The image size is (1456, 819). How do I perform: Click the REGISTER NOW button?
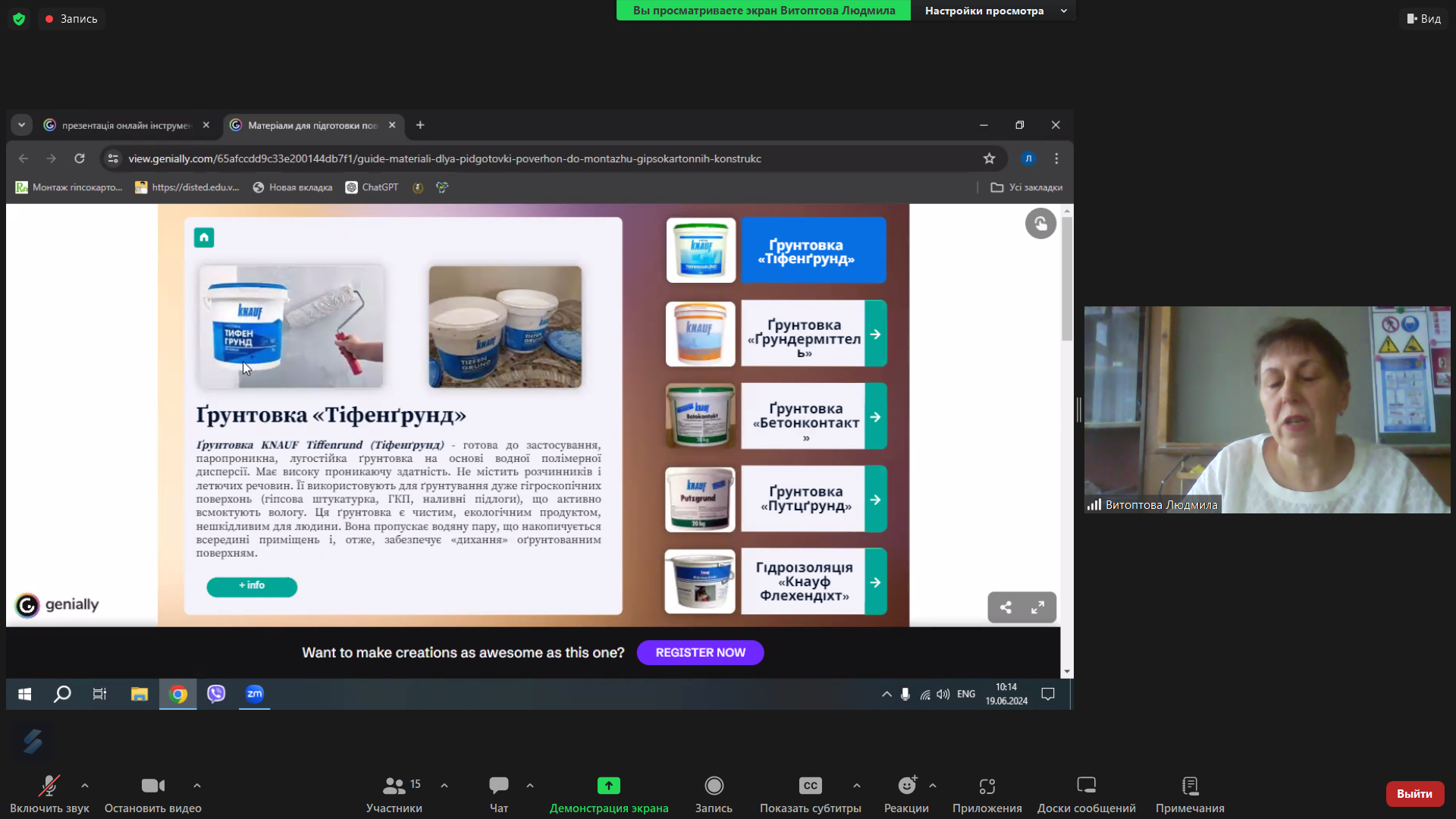[x=700, y=653]
